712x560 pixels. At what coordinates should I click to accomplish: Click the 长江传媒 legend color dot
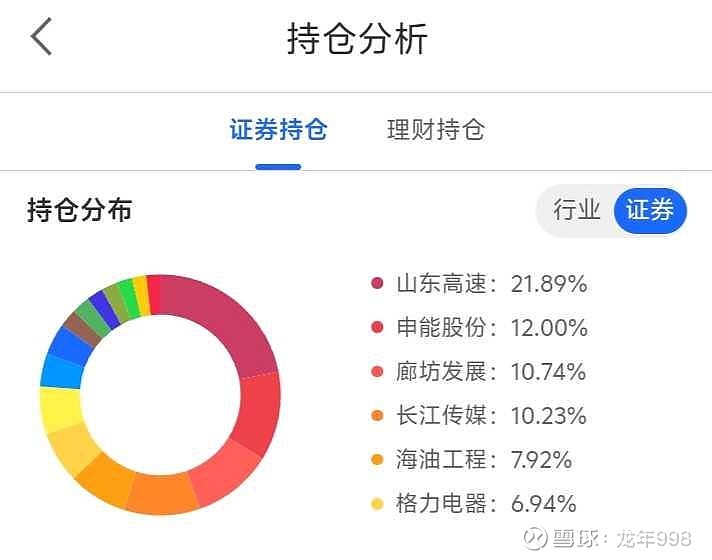(x=377, y=416)
